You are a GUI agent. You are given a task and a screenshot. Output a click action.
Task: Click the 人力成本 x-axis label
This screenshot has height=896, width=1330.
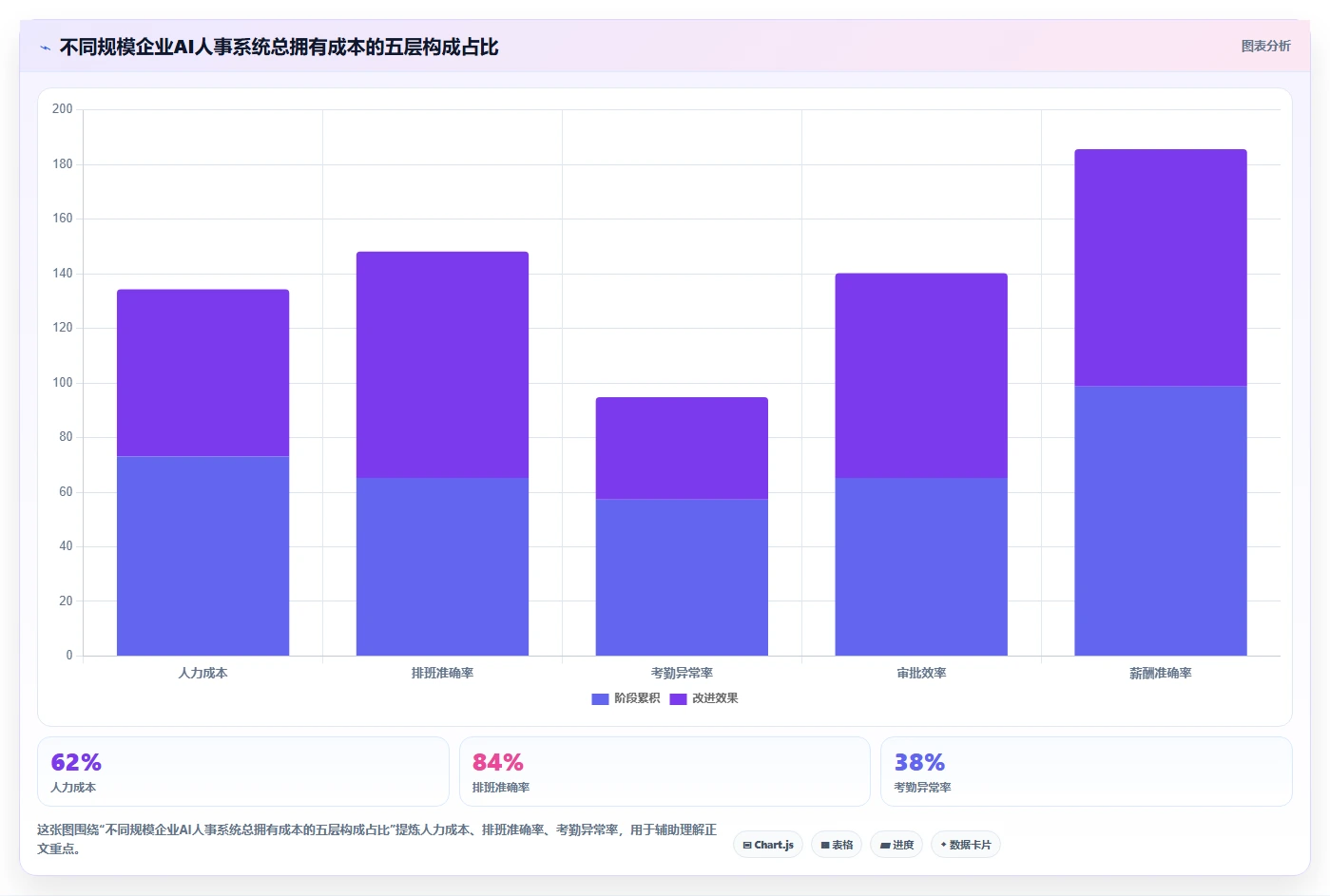(202, 673)
